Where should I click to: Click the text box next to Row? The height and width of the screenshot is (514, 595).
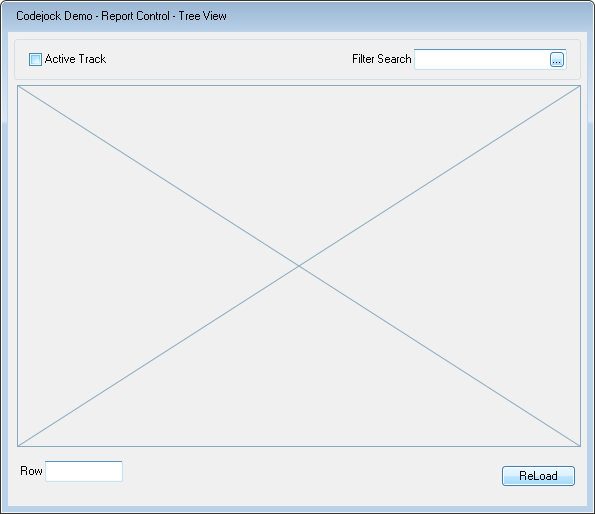click(84, 471)
